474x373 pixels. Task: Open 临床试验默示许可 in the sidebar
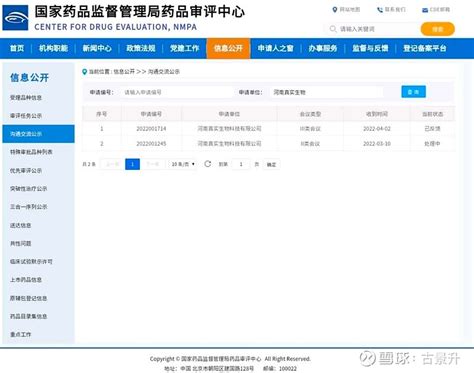(x=31, y=262)
